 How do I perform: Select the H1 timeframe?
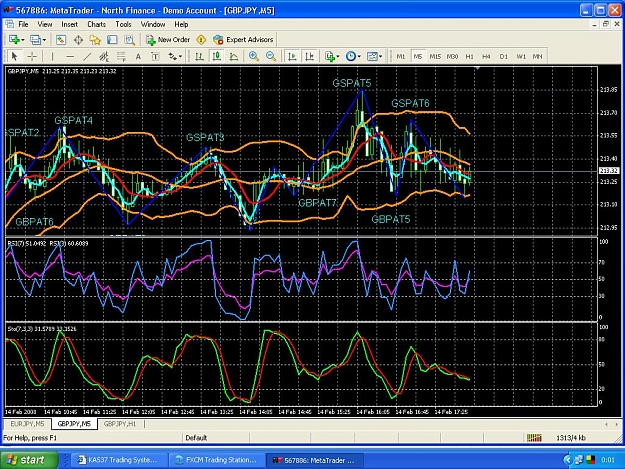[470, 57]
